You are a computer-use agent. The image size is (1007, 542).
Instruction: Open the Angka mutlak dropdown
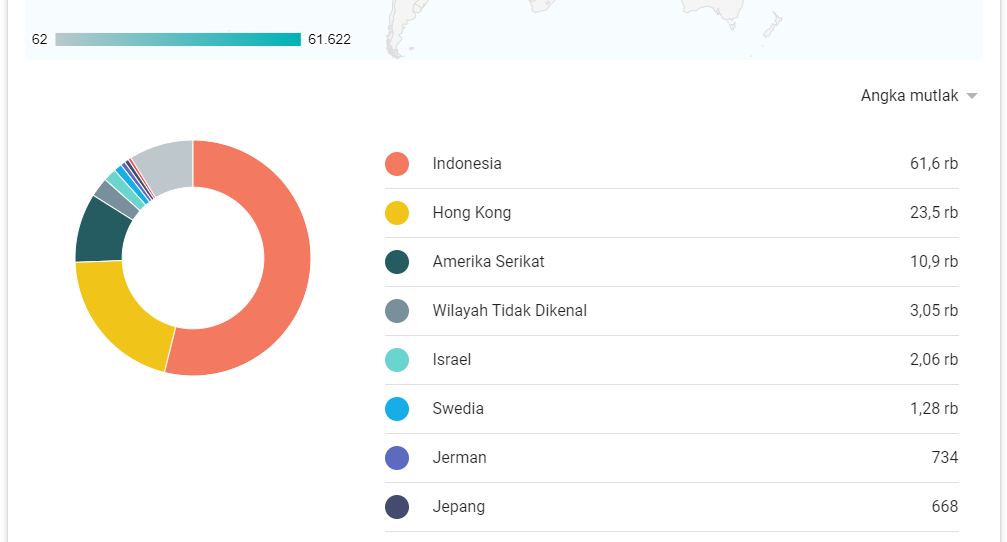[918, 96]
